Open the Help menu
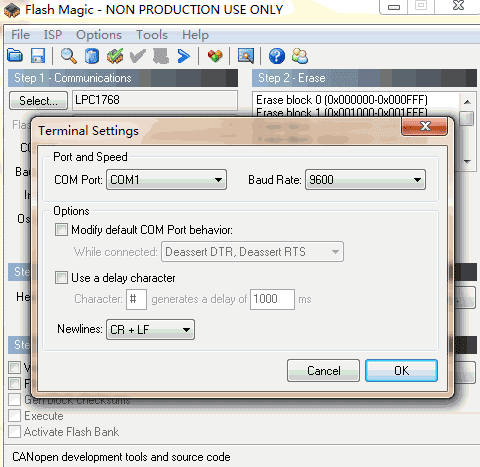The height and width of the screenshot is (467, 480). [195, 35]
